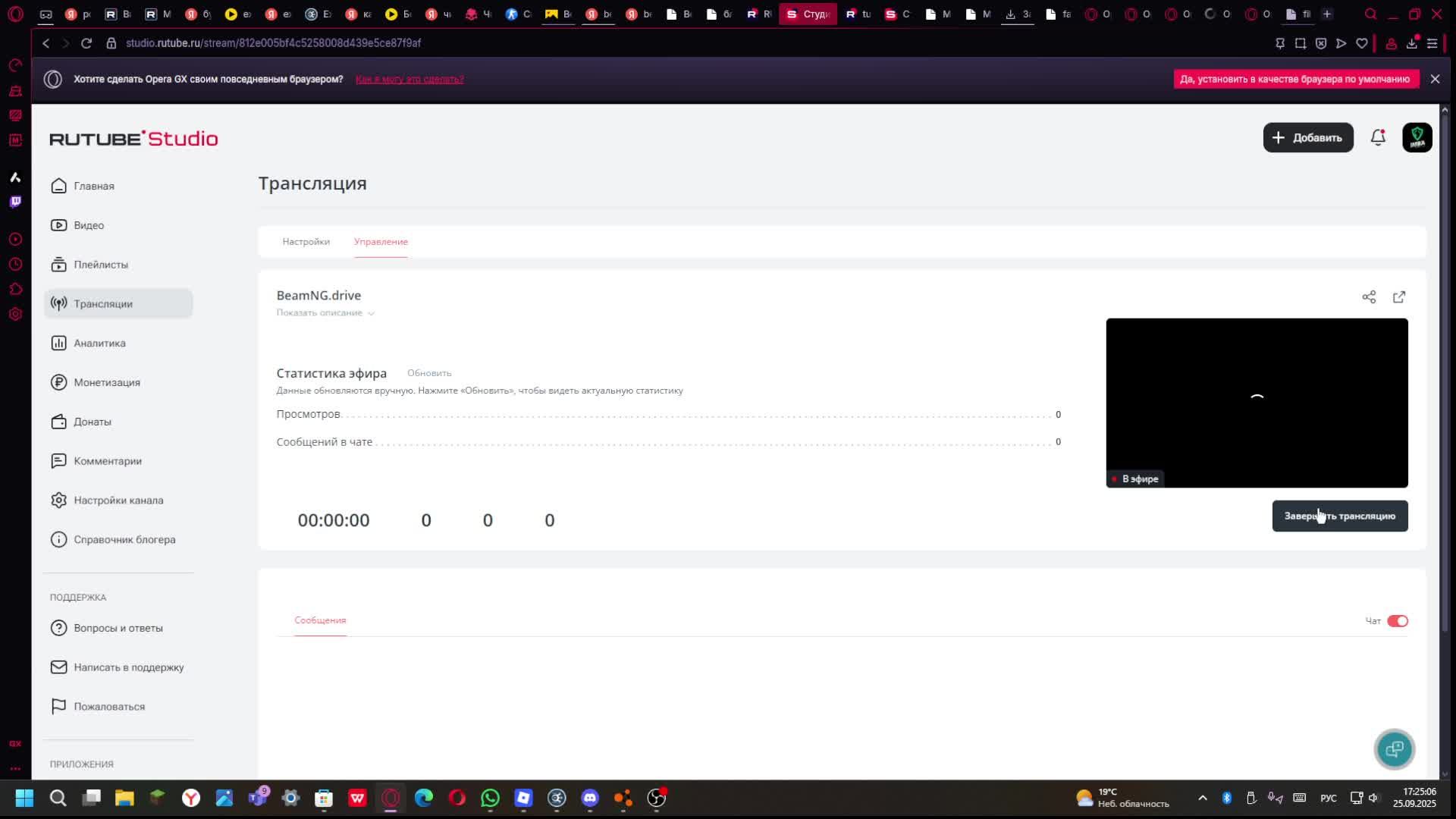Switch to the Настройки tab
Image resolution: width=1456 pixels, height=819 pixels.
306,242
